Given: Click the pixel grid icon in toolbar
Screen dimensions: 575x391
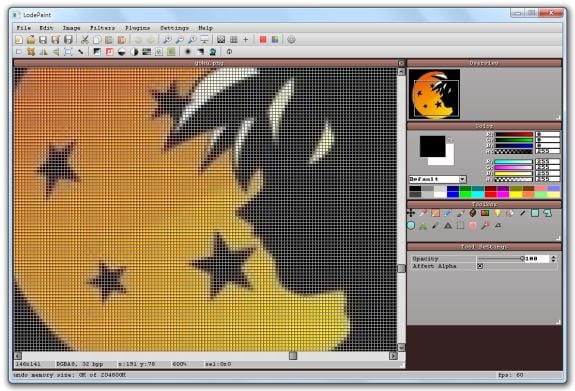Looking at the screenshot, I should point(234,40).
